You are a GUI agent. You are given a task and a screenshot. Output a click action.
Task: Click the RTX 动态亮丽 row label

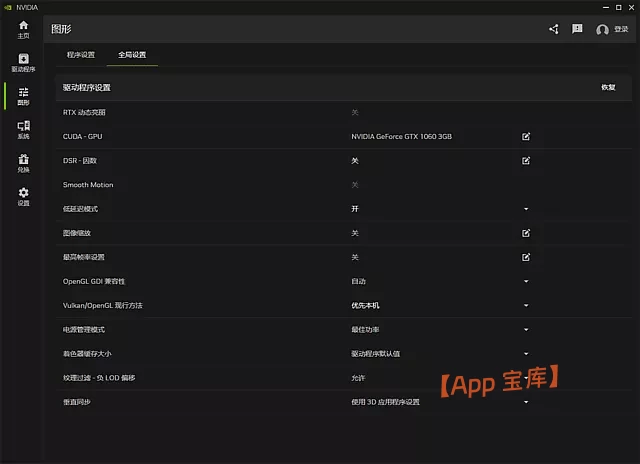[x=84, y=112]
